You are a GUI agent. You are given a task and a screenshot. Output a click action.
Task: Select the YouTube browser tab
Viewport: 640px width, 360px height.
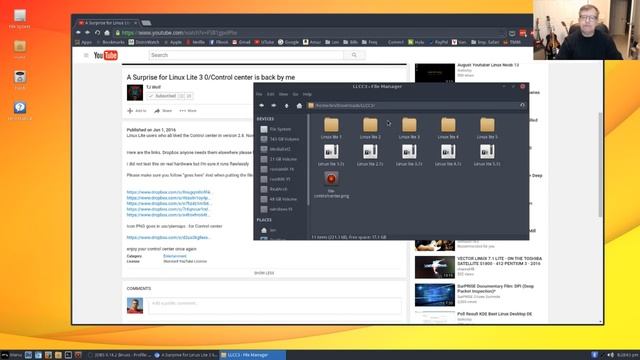click(108, 23)
